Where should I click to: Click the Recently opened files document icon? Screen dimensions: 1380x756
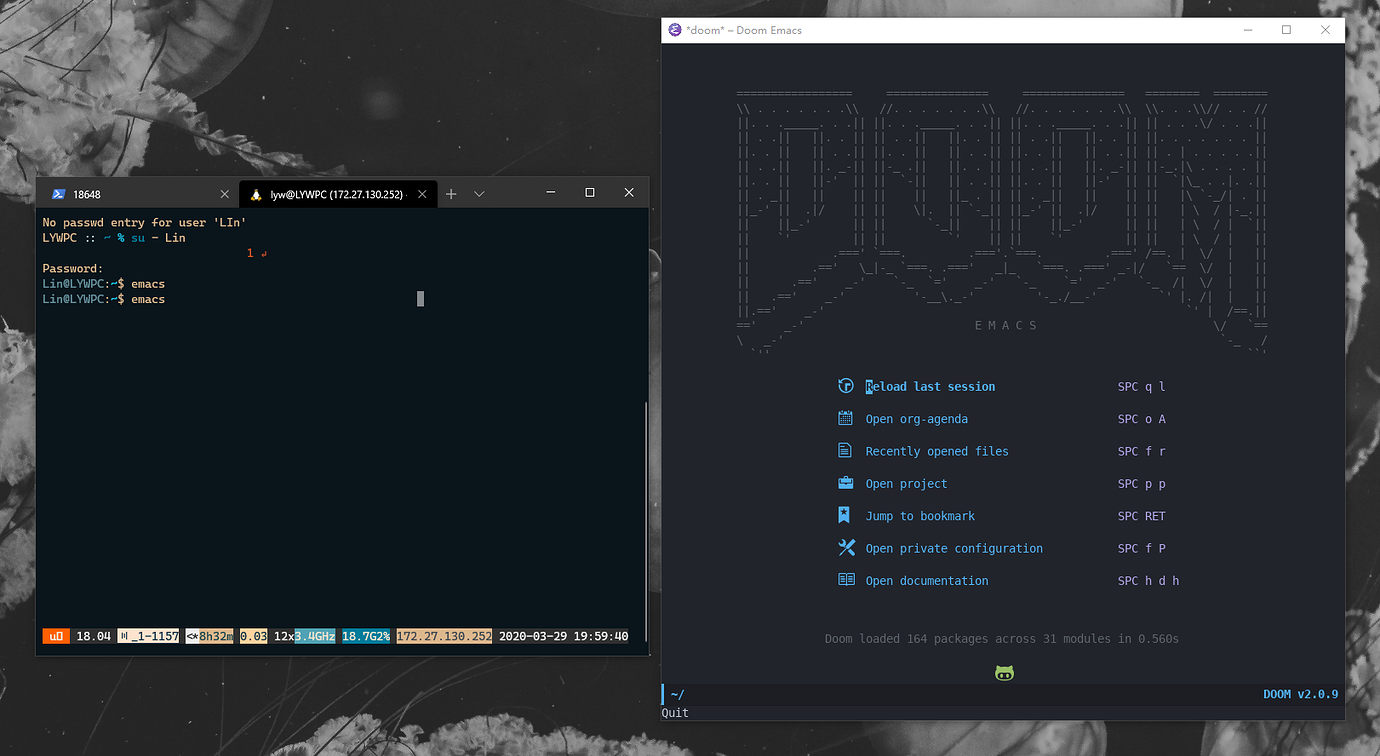pyautogui.click(x=846, y=451)
